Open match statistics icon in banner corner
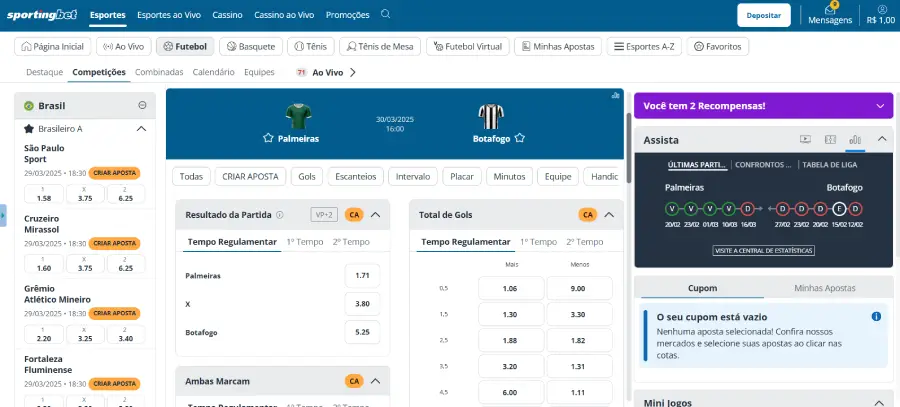The height and width of the screenshot is (407, 900). click(616, 95)
